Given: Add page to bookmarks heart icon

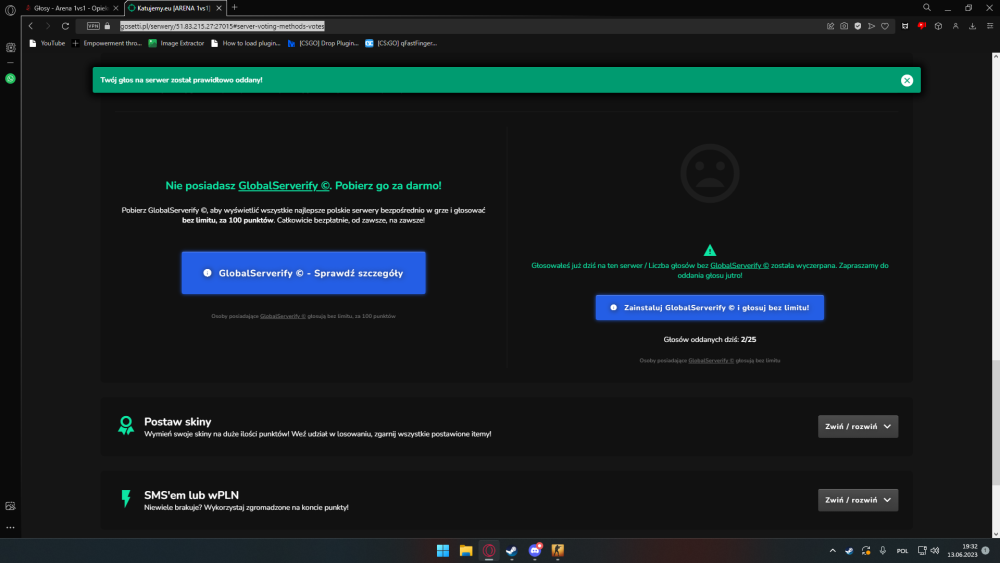Looking at the screenshot, I should (x=885, y=26).
